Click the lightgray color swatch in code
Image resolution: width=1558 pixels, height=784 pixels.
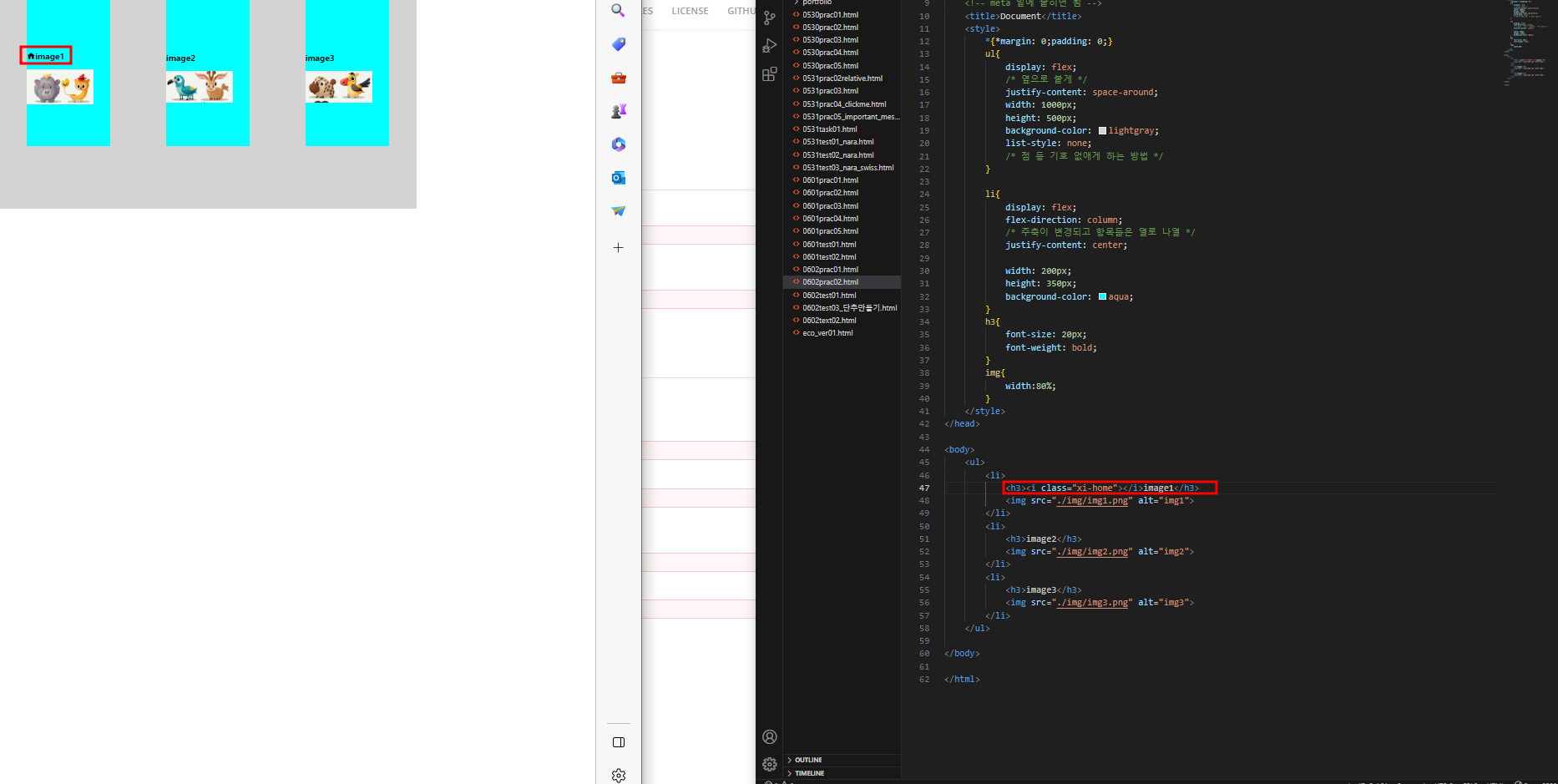(x=1102, y=130)
